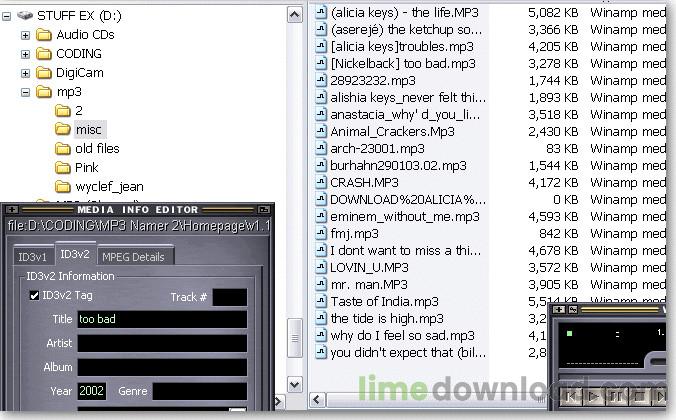Select file 'the tide is high.mp3'

click(x=387, y=318)
